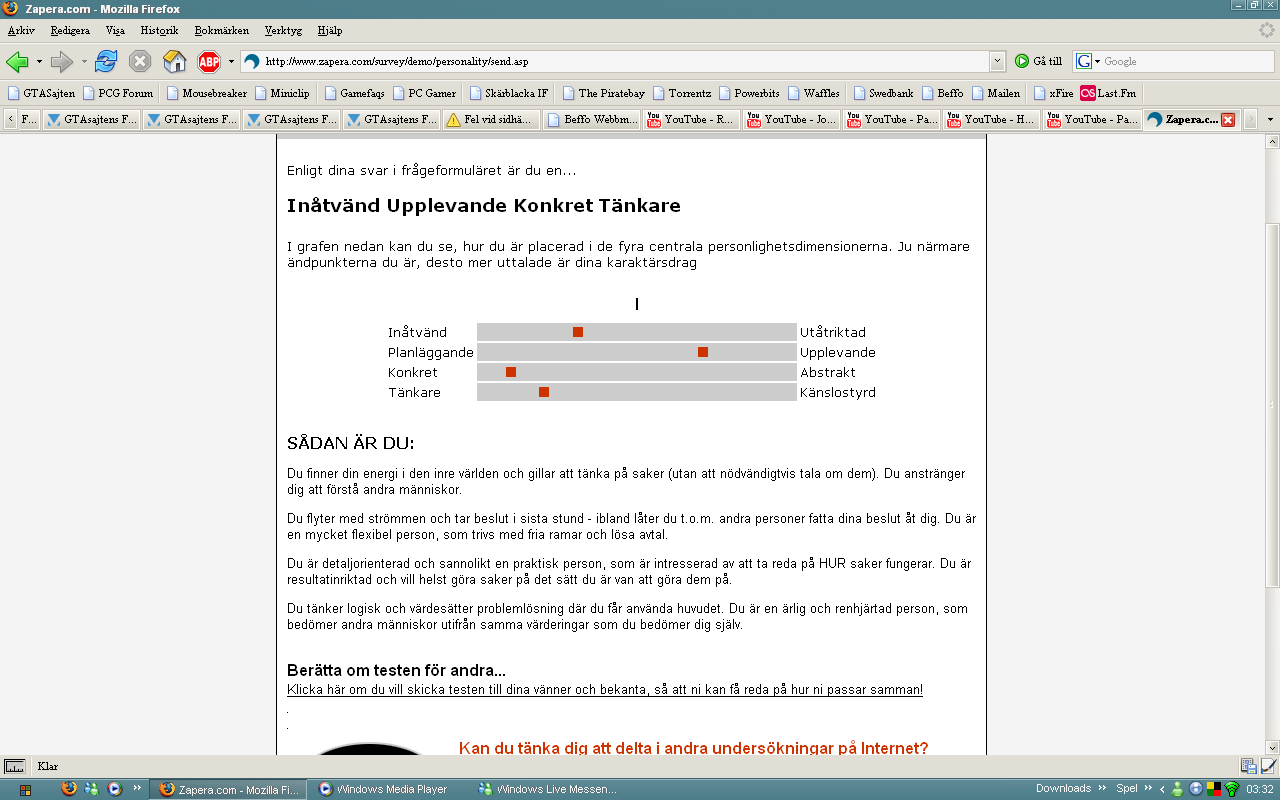1280x800 pixels.
Task: Switch to the Fel vid sidhä... warning tab
Action: (x=492, y=120)
